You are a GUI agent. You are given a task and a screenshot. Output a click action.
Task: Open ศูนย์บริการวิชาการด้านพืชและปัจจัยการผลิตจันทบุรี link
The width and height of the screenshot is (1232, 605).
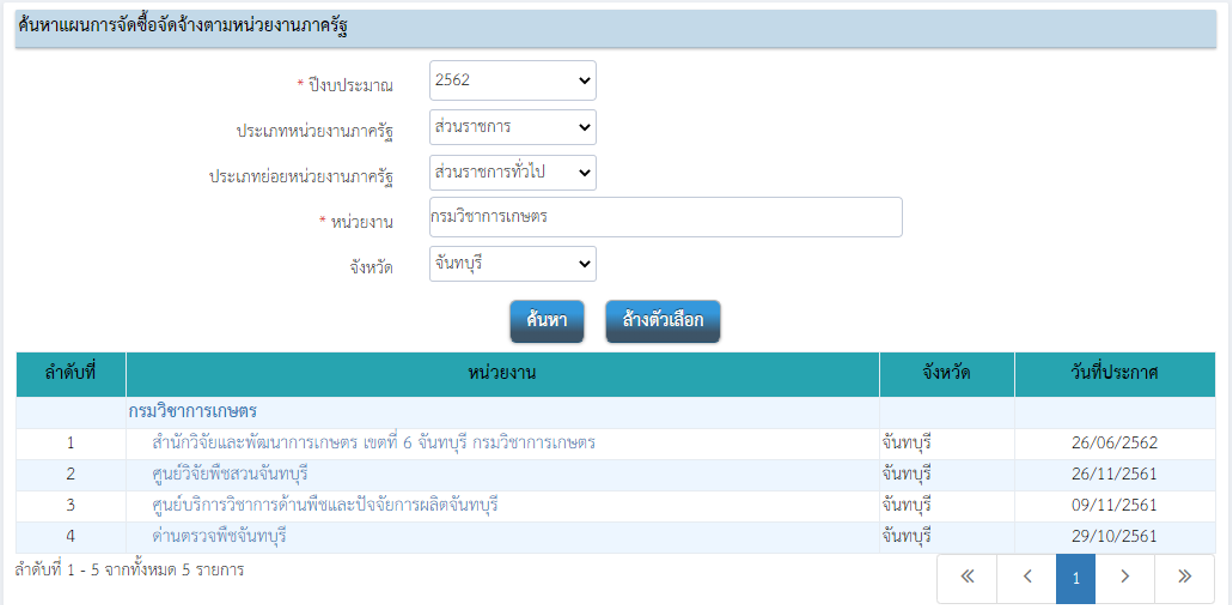(x=325, y=504)
